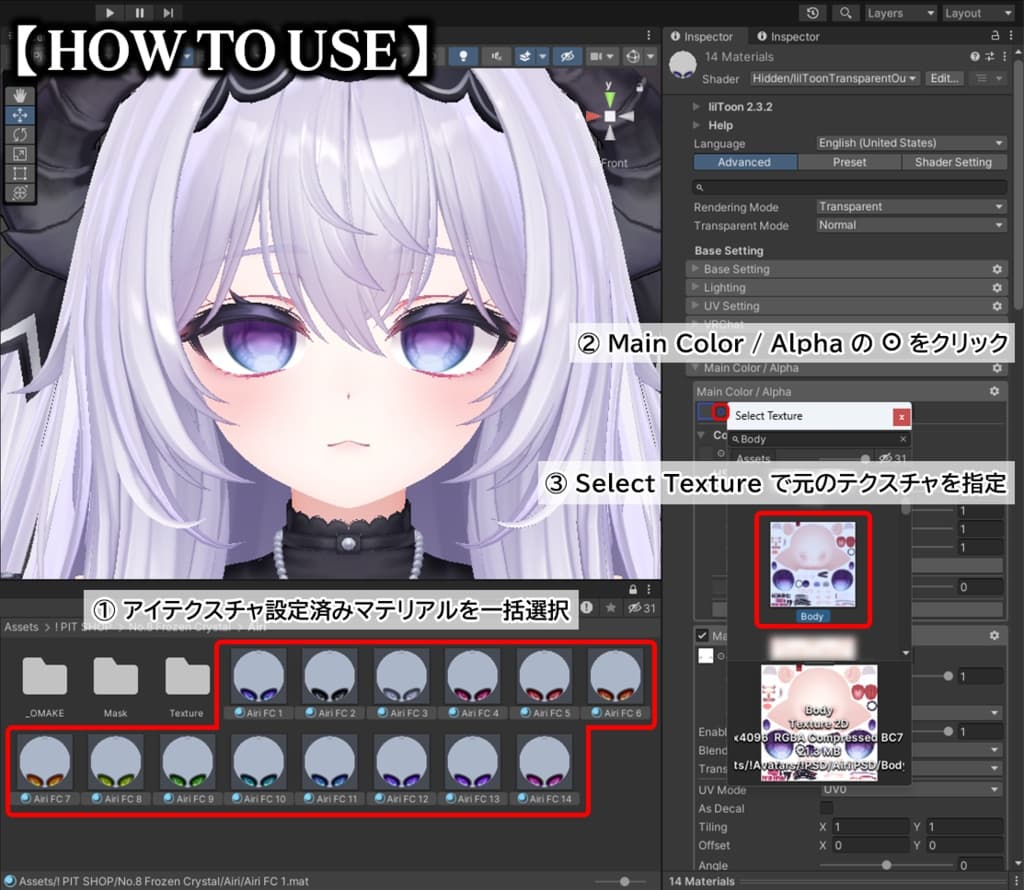Switch to the Shader Setting tab
The width and height of the screenshot is (1024, 890).
953,162
